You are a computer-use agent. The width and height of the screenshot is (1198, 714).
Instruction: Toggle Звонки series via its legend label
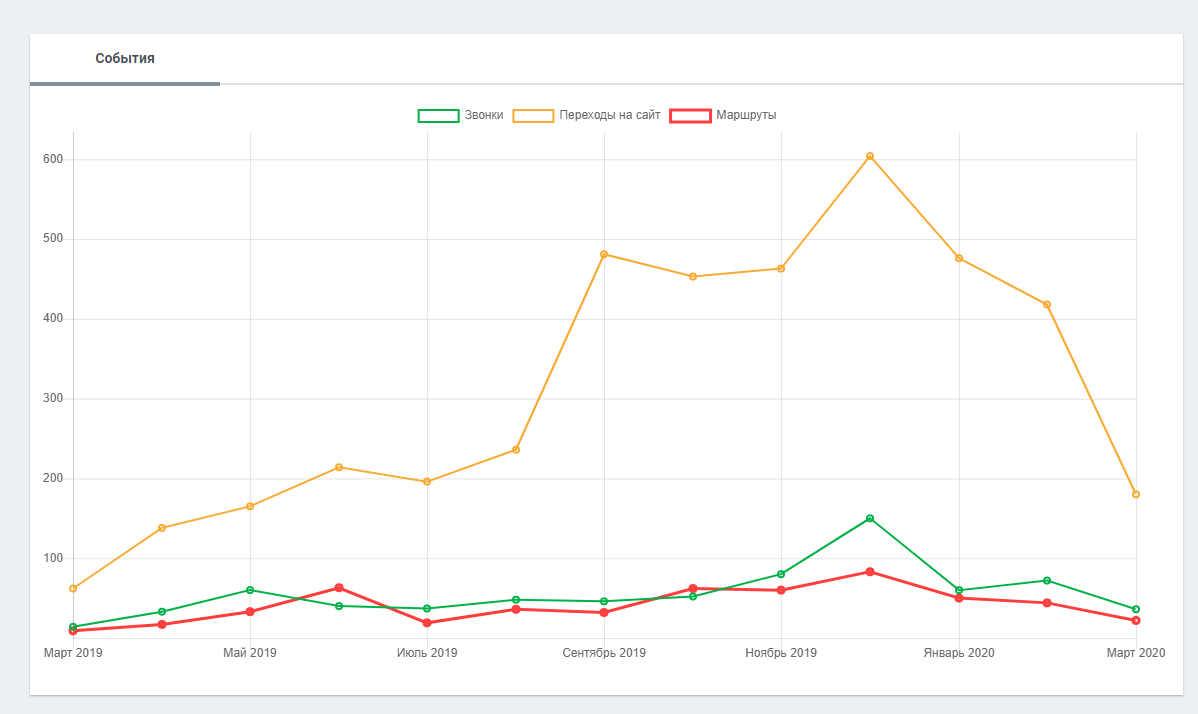coord(484,115)
